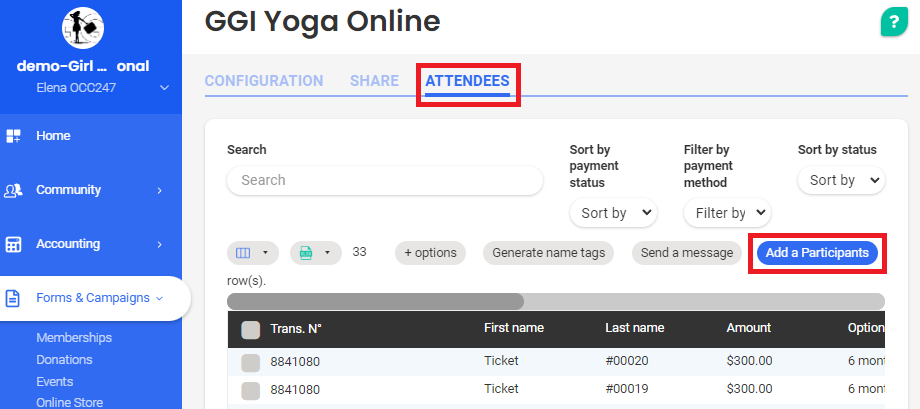Open the Filter by payment method dropdown
This screenshot has height=409, width=920.
click(x=727, y=213)
